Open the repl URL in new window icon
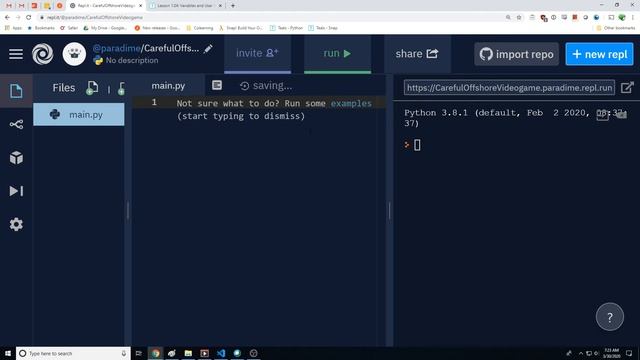This screenshot has height=360, width=640. (627, 87)
